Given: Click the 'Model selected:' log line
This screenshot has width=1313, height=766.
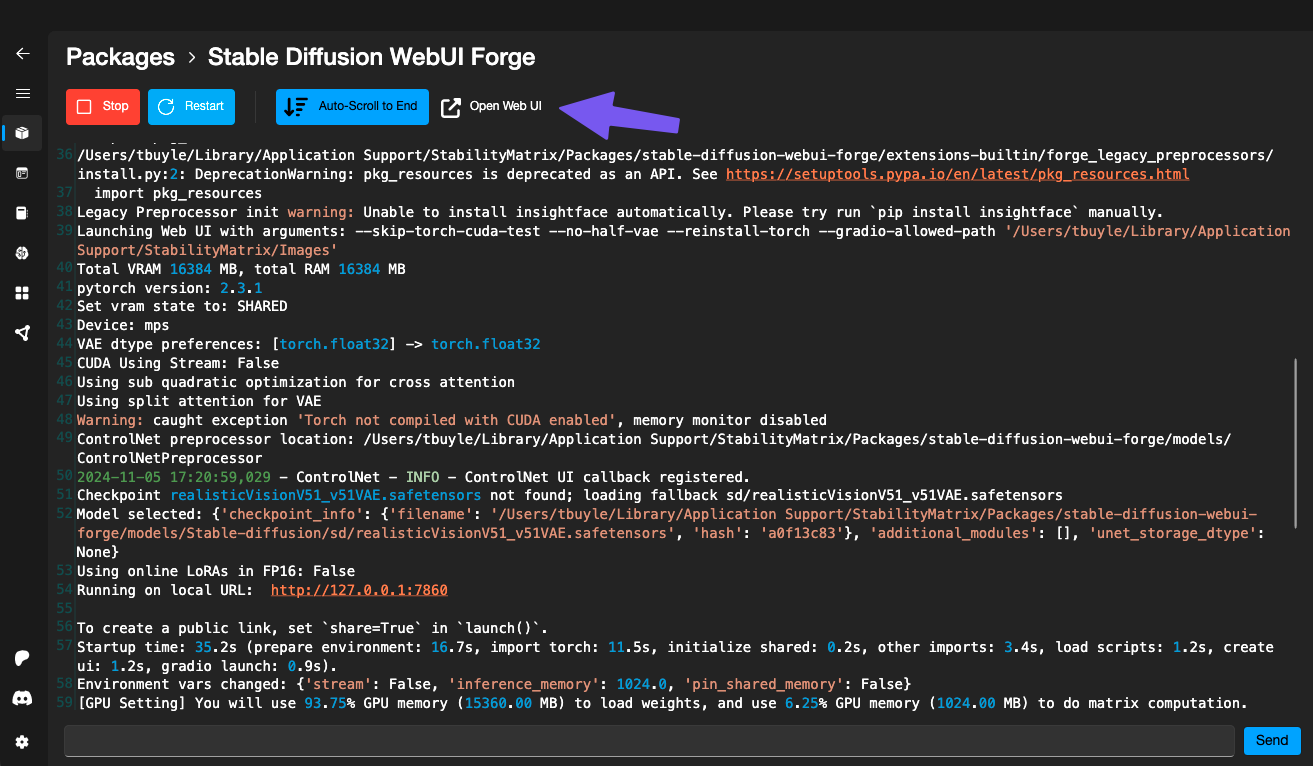Looking at the screenshot, I should (x=670, y=534).
